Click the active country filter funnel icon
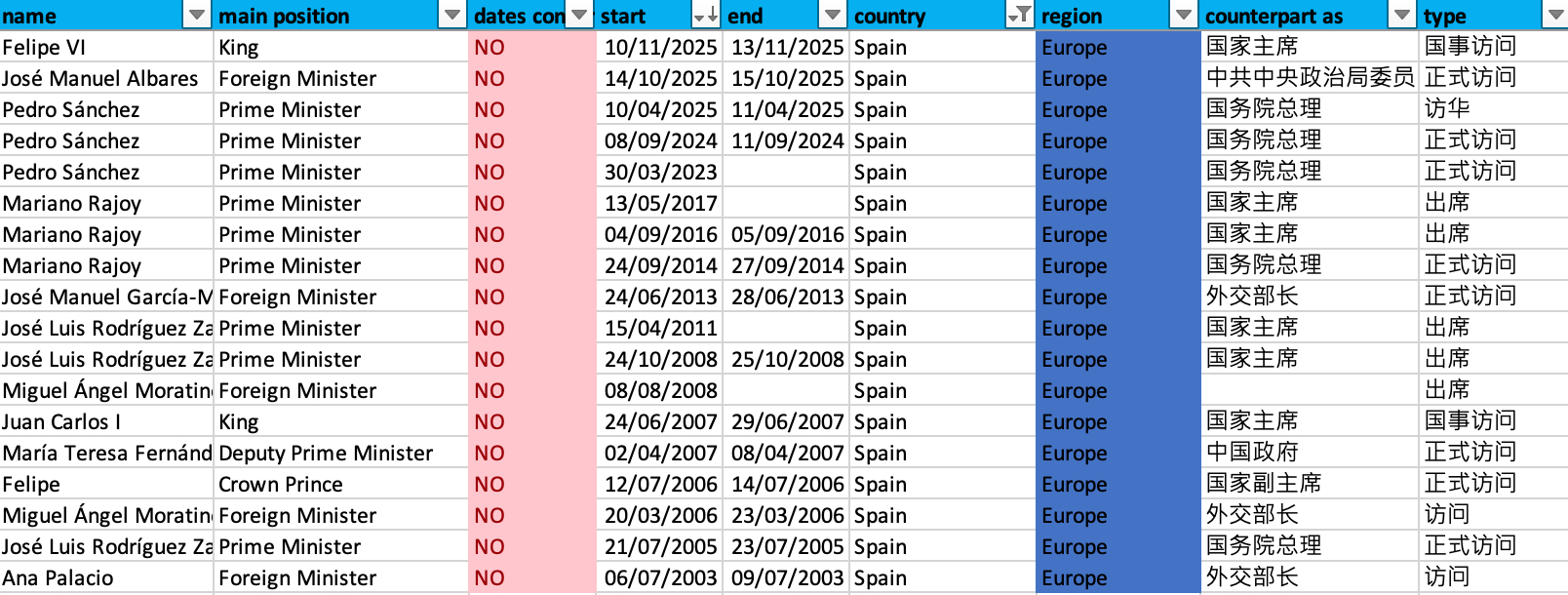 (1019, 16)
